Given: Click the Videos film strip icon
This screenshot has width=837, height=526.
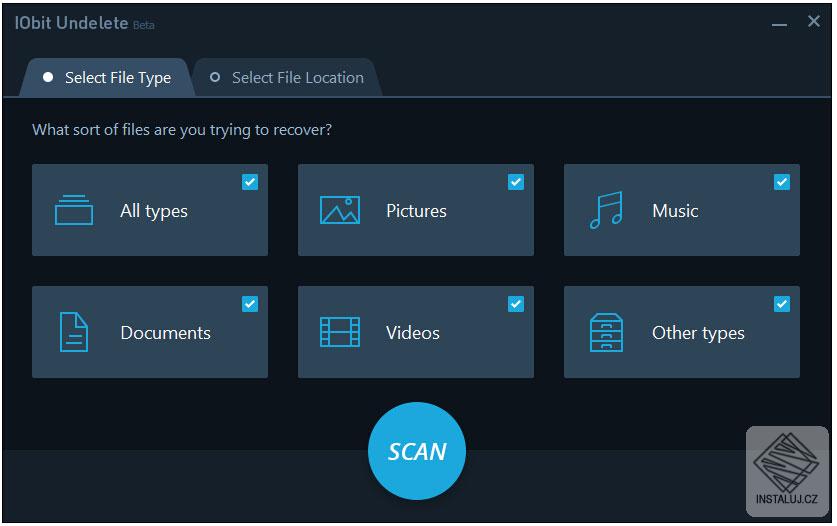Looking at the screenshot, I should click(x=339, y=332).
